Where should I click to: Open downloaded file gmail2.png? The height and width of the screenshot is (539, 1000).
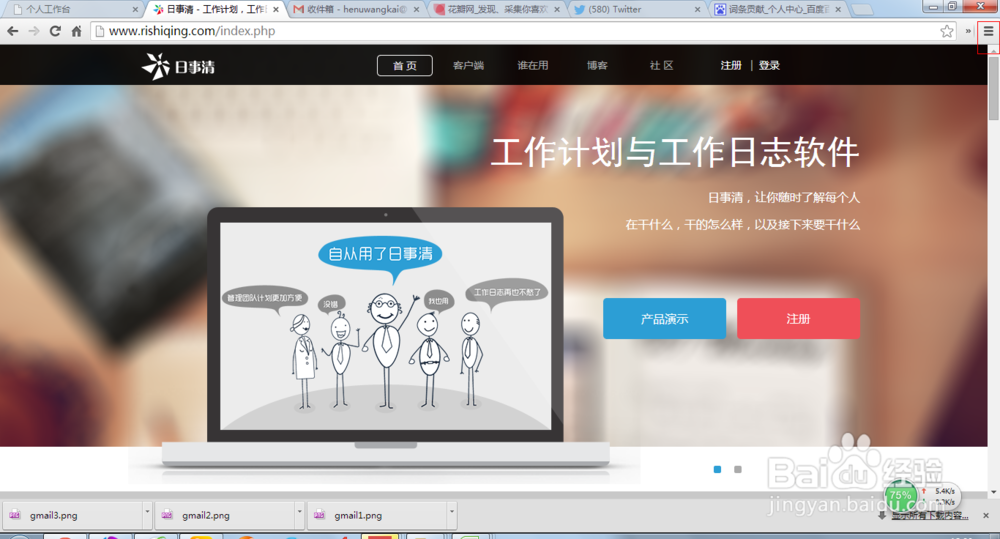(x=225, y=515)
